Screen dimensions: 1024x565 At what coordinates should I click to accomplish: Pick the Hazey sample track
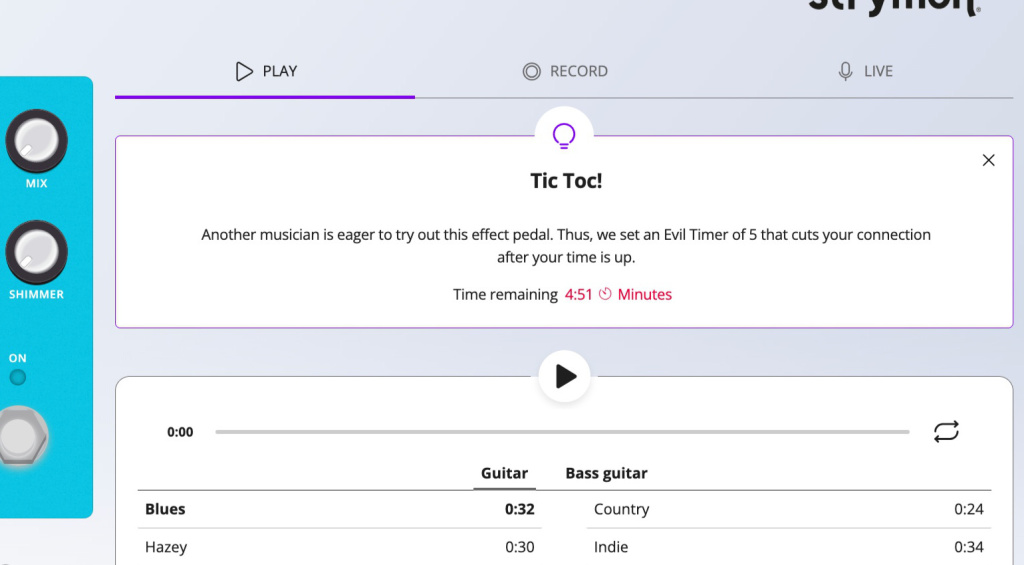340,547
